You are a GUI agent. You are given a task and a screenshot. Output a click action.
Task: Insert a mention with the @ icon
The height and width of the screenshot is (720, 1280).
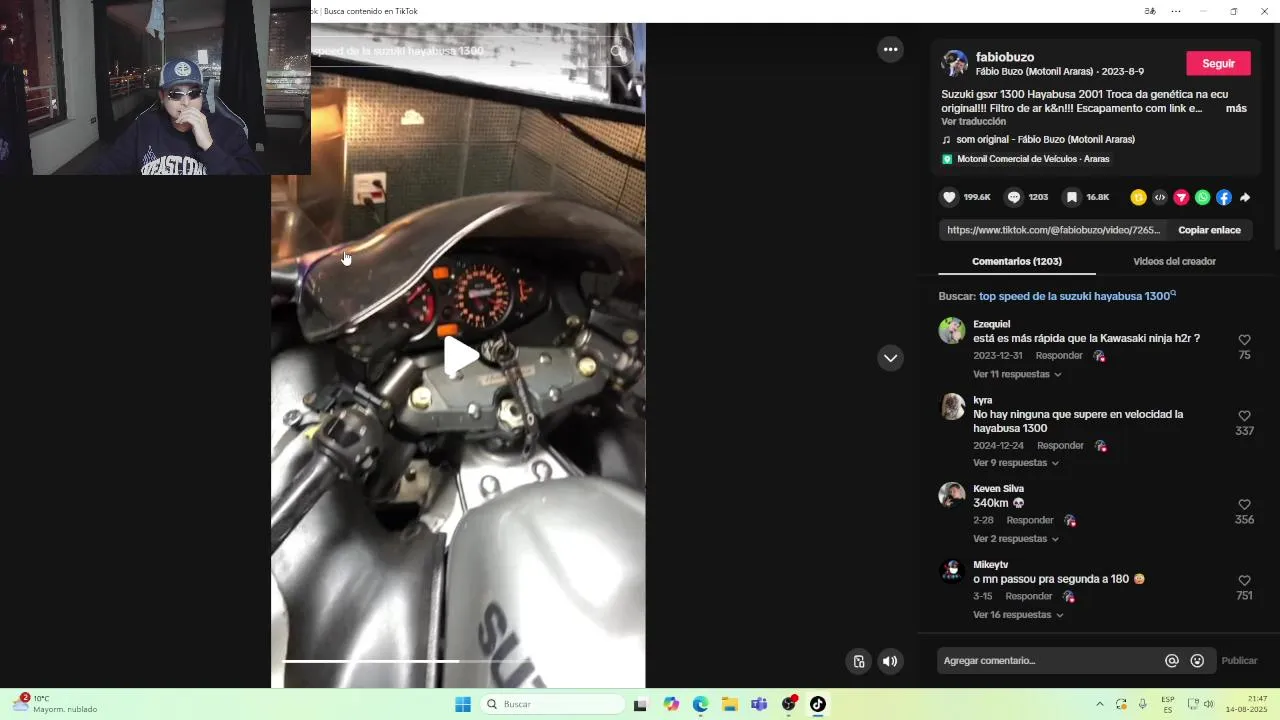click(1172, 660)
